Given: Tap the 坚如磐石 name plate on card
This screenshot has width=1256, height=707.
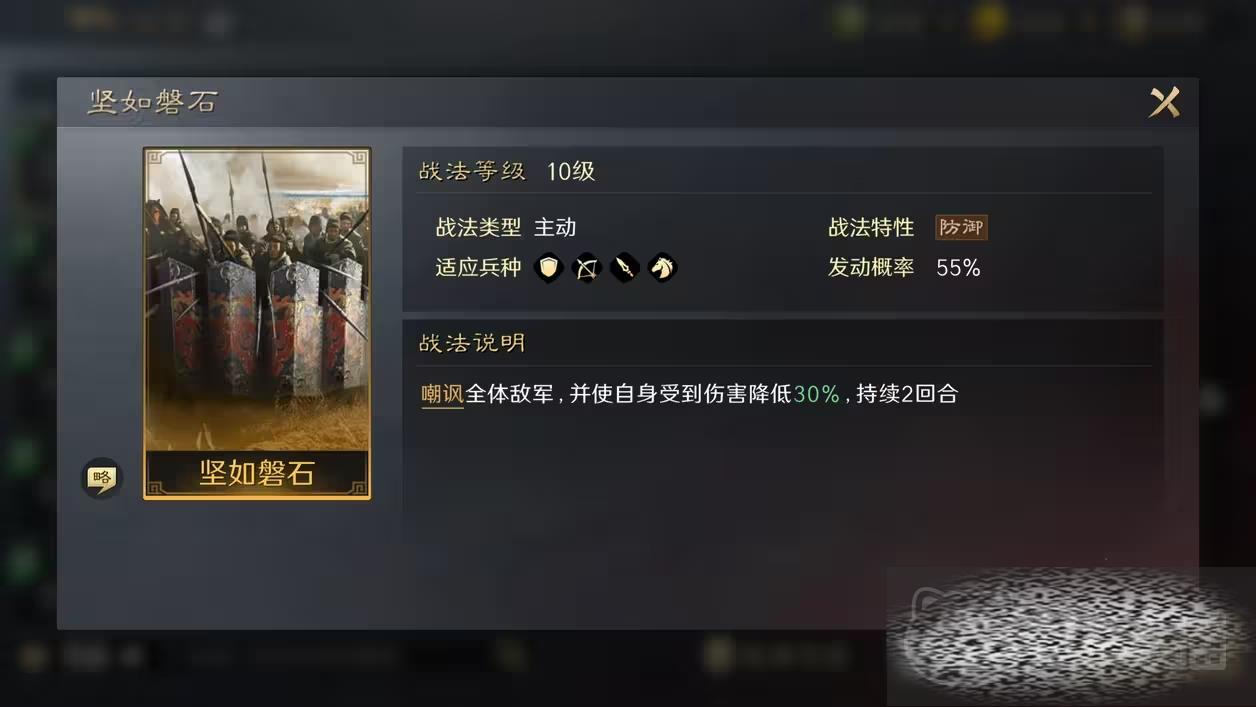Looking at the screenshot, I should pyautogui.click(x=257, y=473).
